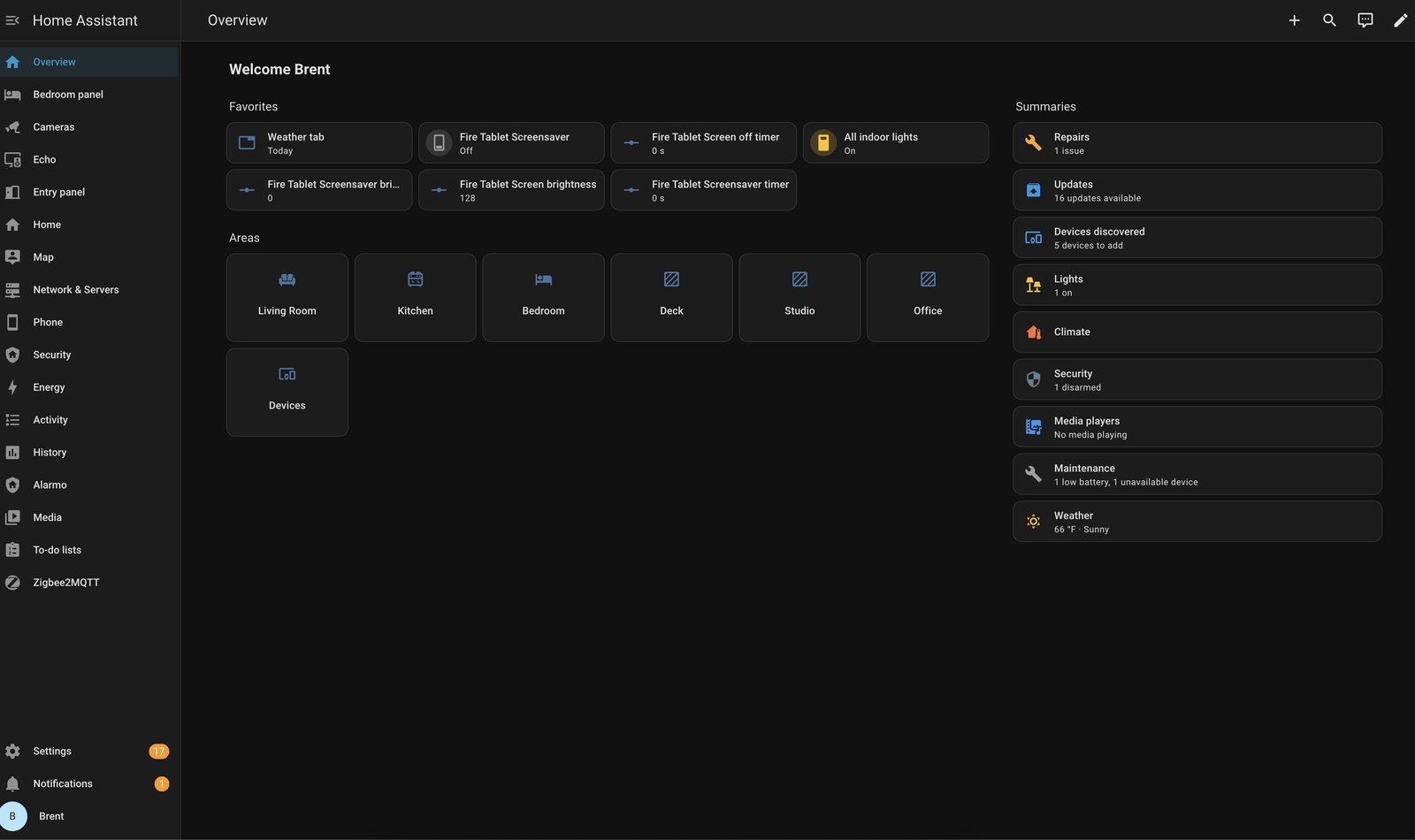Image resolution: width=1415 pixels, height=840 pixels.
Task: Open the Kitchen area card
Action: tap(416, 298)
